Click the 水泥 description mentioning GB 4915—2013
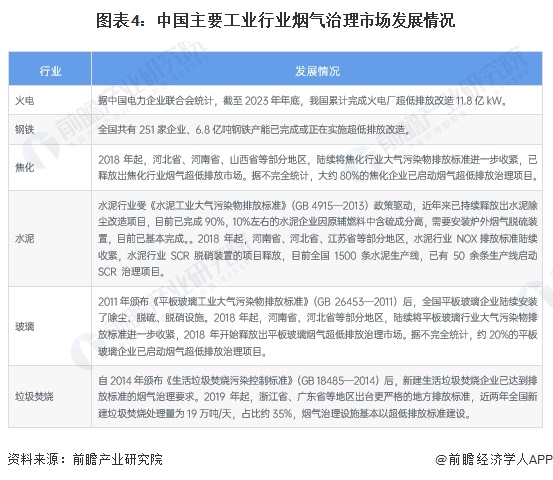 (x=317, y=239)
